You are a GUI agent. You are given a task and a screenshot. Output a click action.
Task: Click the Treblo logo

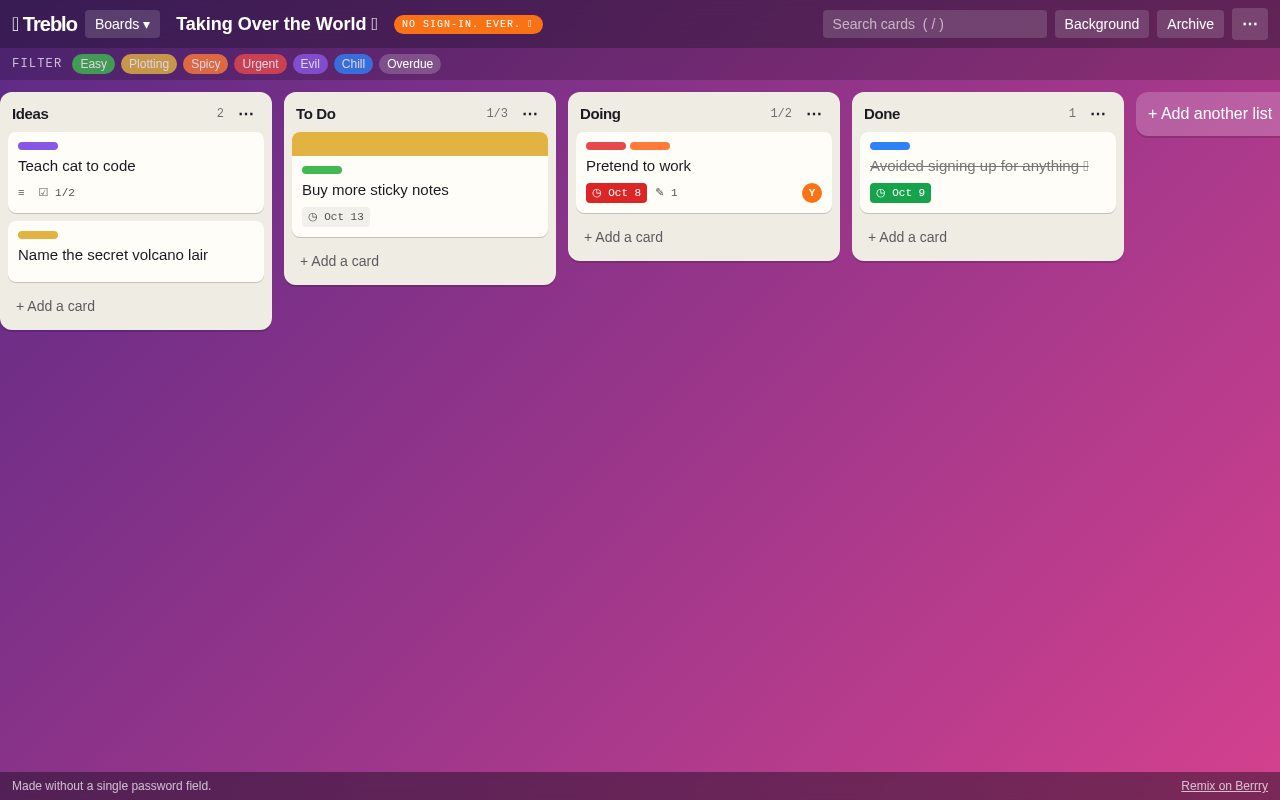(45, 24)
